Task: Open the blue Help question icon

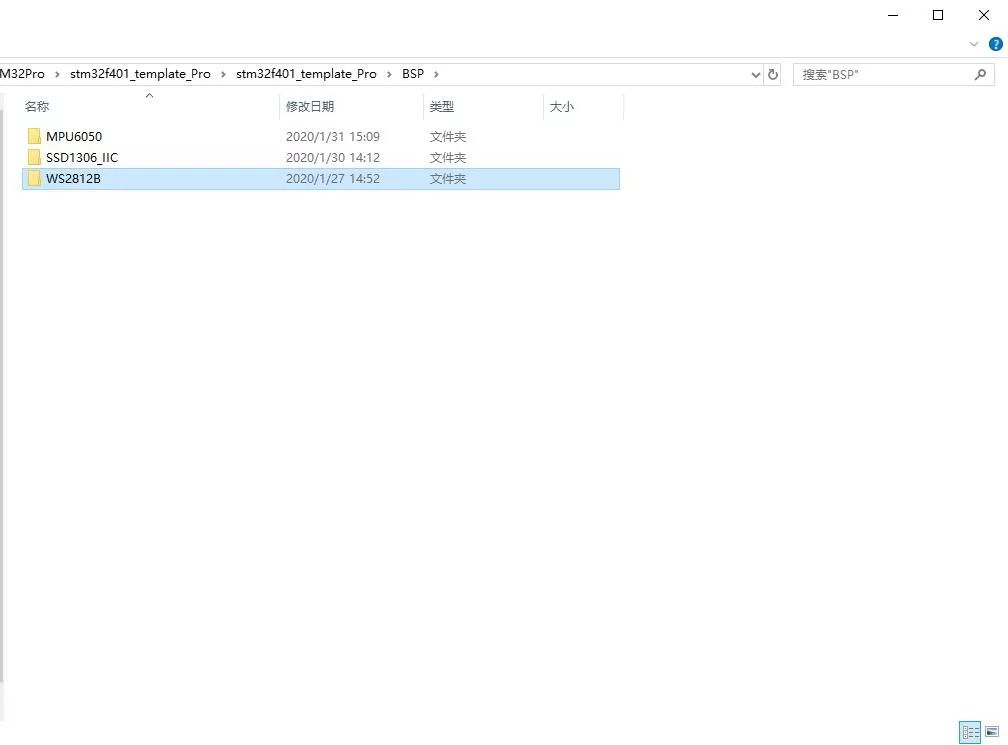Action: click(995, 44)
